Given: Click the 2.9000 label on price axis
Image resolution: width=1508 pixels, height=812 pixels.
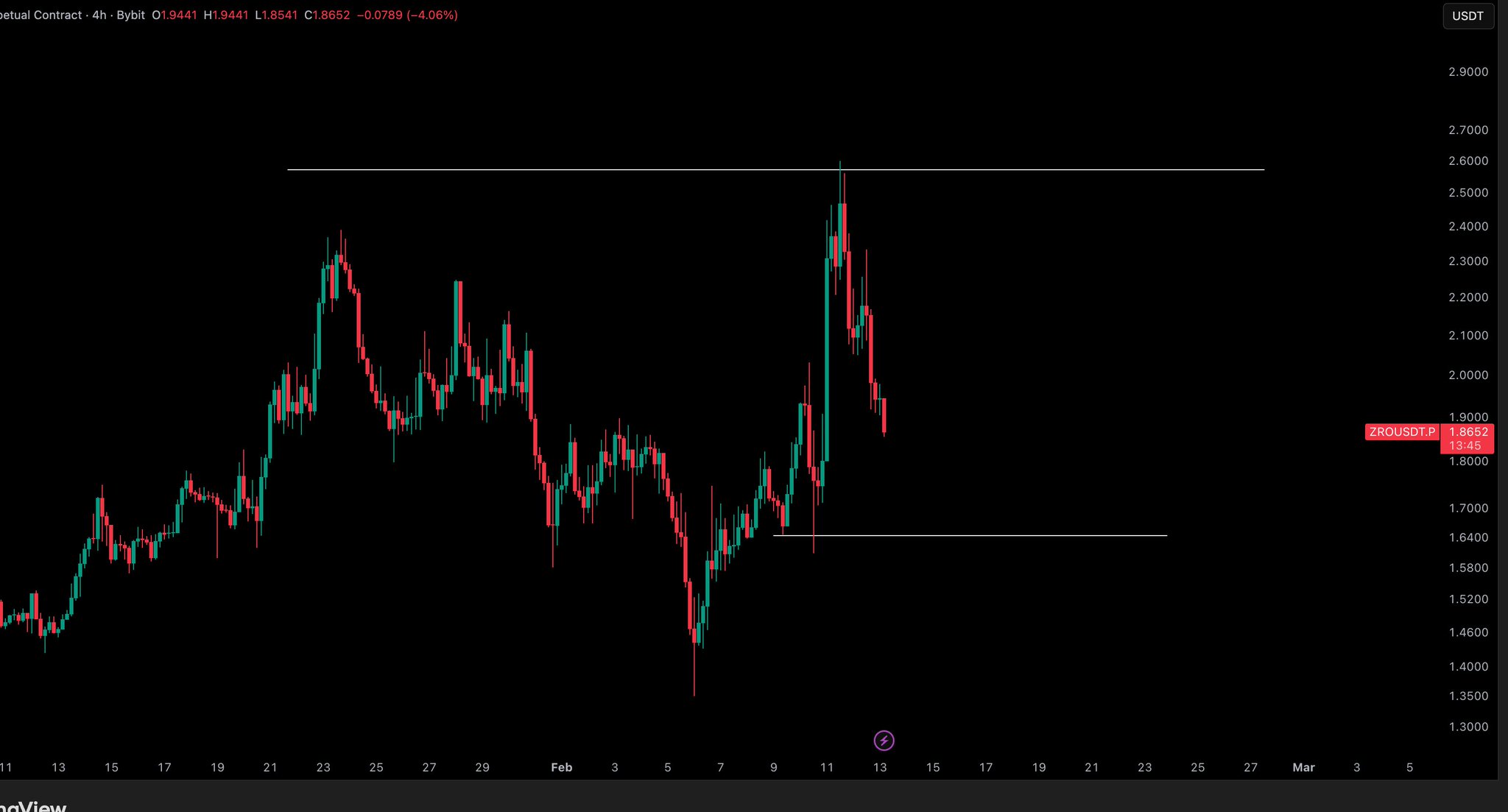Looking at the screenshot, I should tap(1468, 72).
